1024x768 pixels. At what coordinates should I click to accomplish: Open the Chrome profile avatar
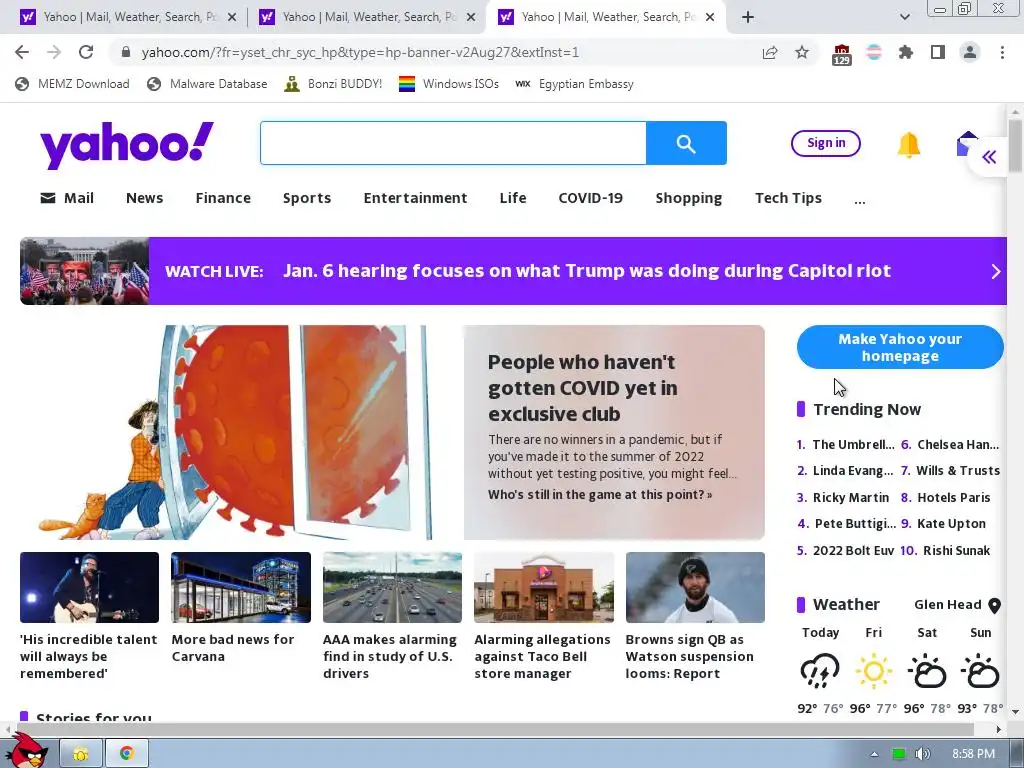point(970,52)
